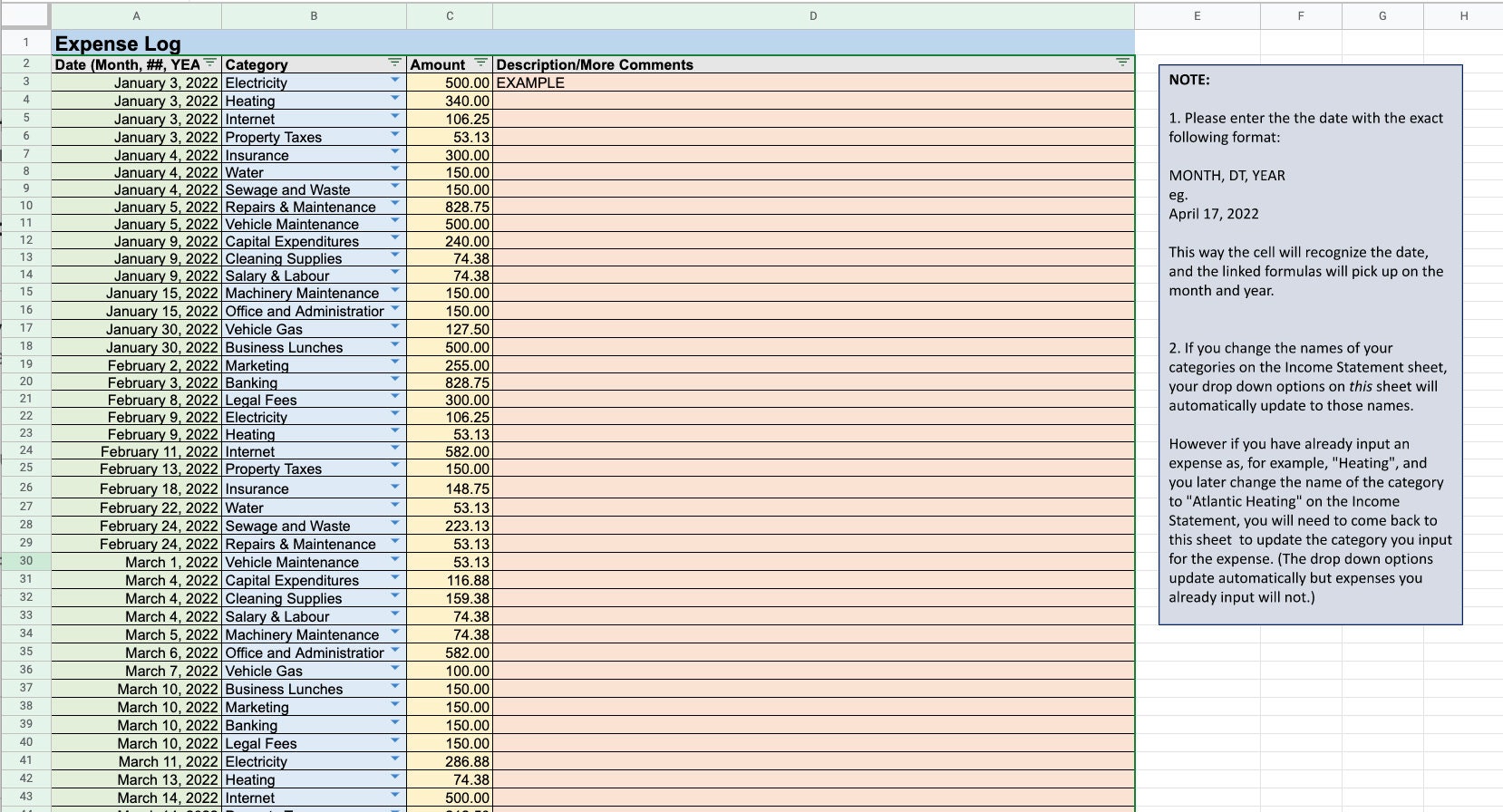Select the Machinery Maintenance cell in row 15
Screen dimensions: 1503x812
point(314,293)
